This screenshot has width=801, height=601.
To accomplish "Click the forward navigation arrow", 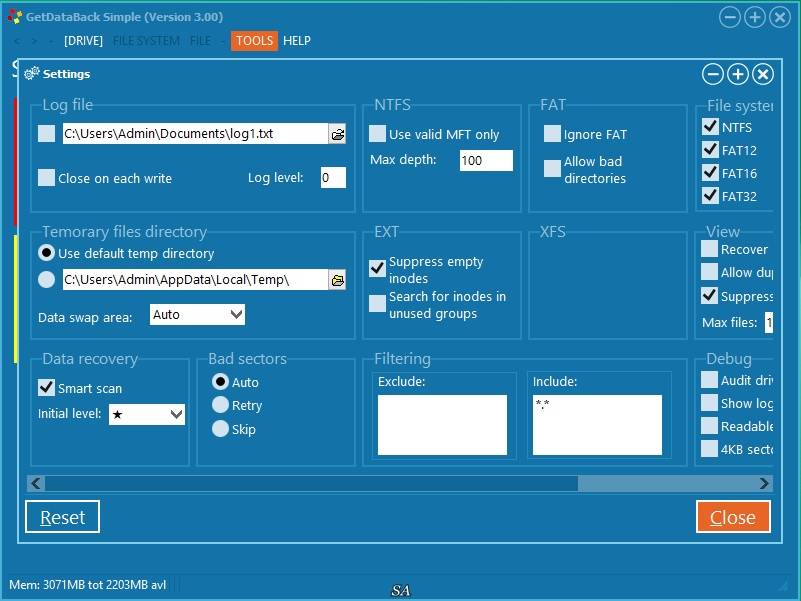I will [x=34, y=41].
